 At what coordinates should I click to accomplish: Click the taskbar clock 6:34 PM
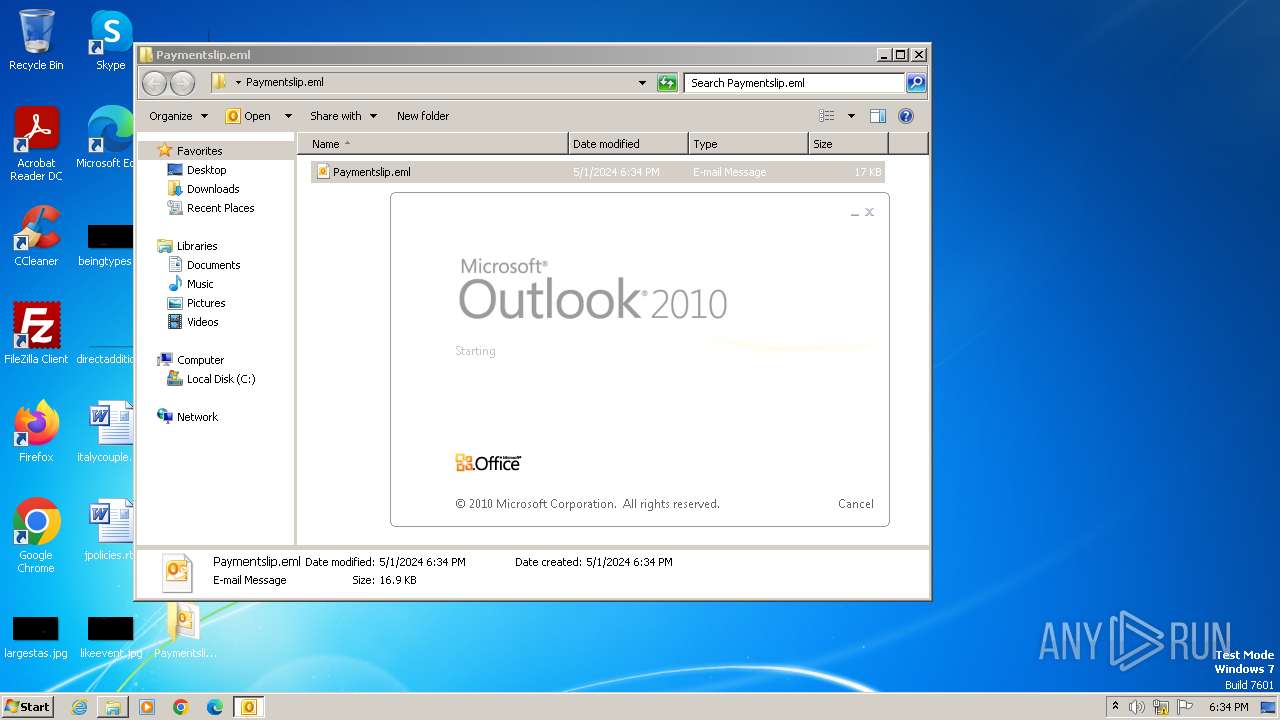click(x=1228, y=707)
